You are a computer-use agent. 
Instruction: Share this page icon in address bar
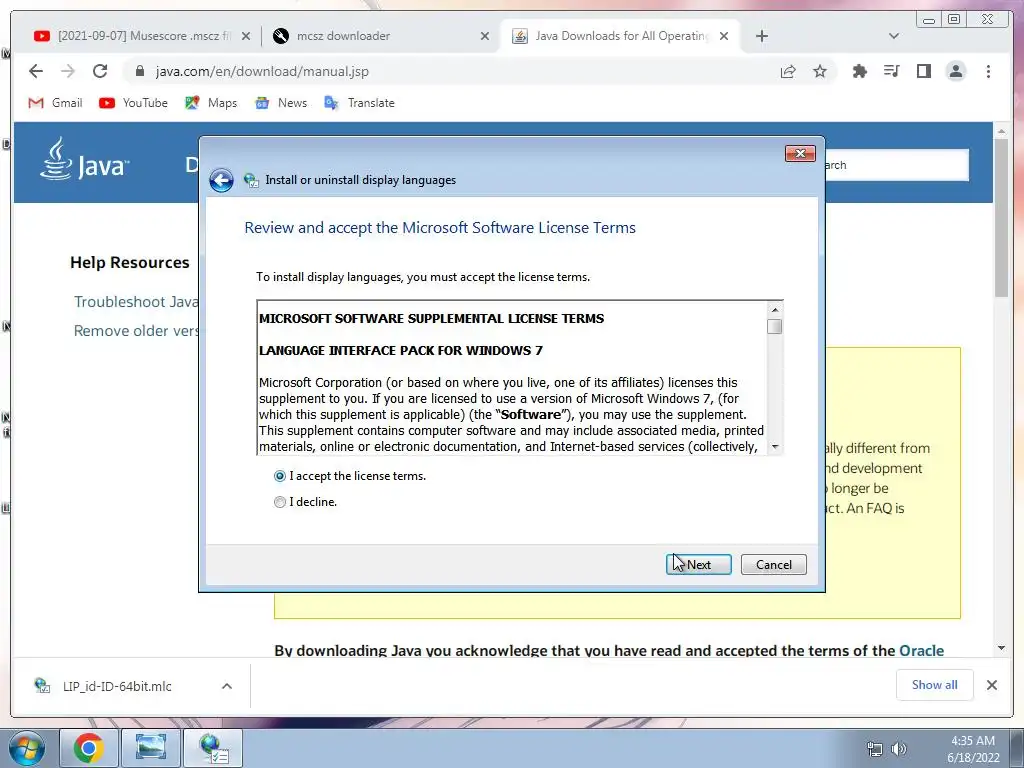tap(788, 71)
